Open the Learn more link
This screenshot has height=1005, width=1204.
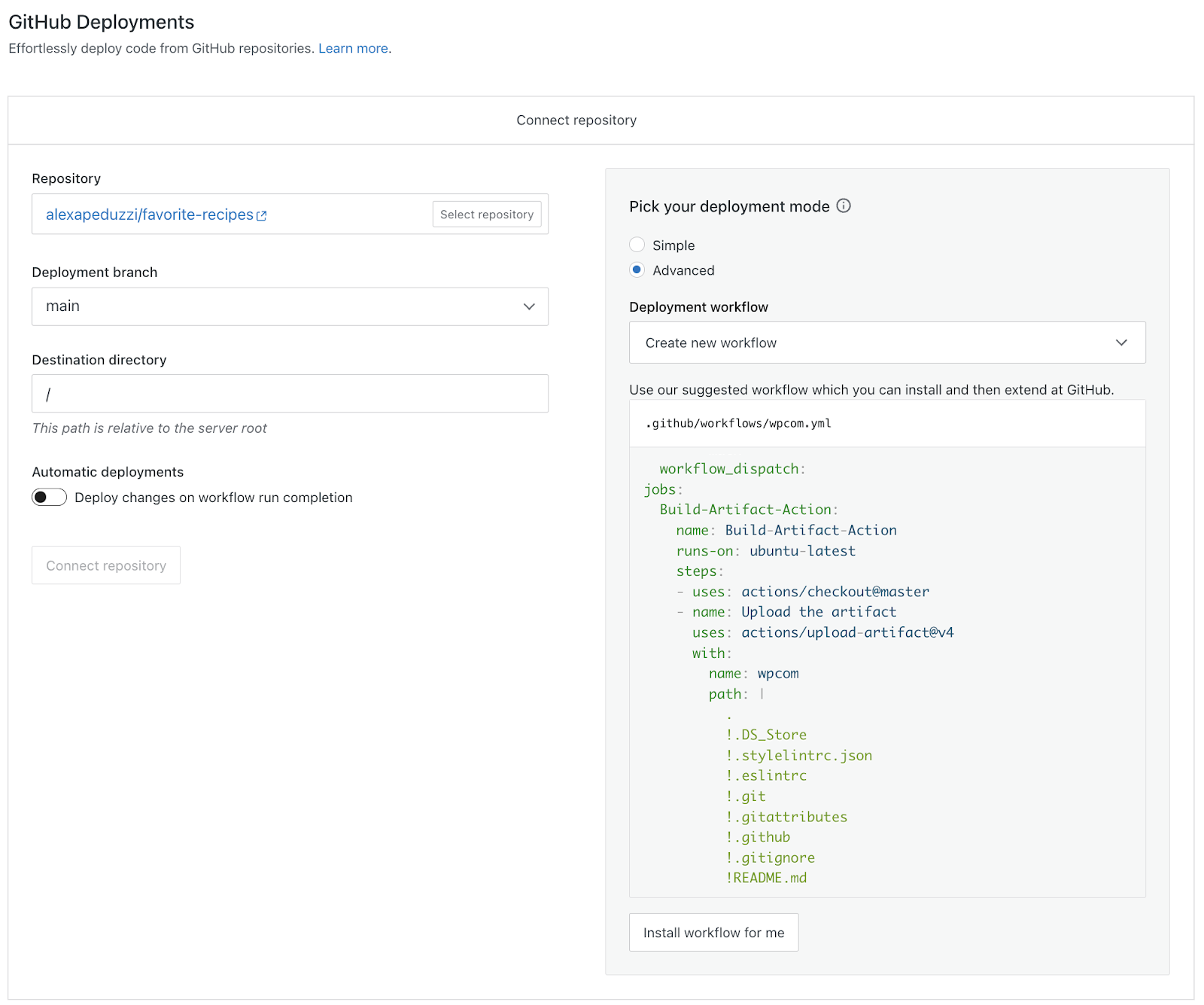tap(353, 48)
